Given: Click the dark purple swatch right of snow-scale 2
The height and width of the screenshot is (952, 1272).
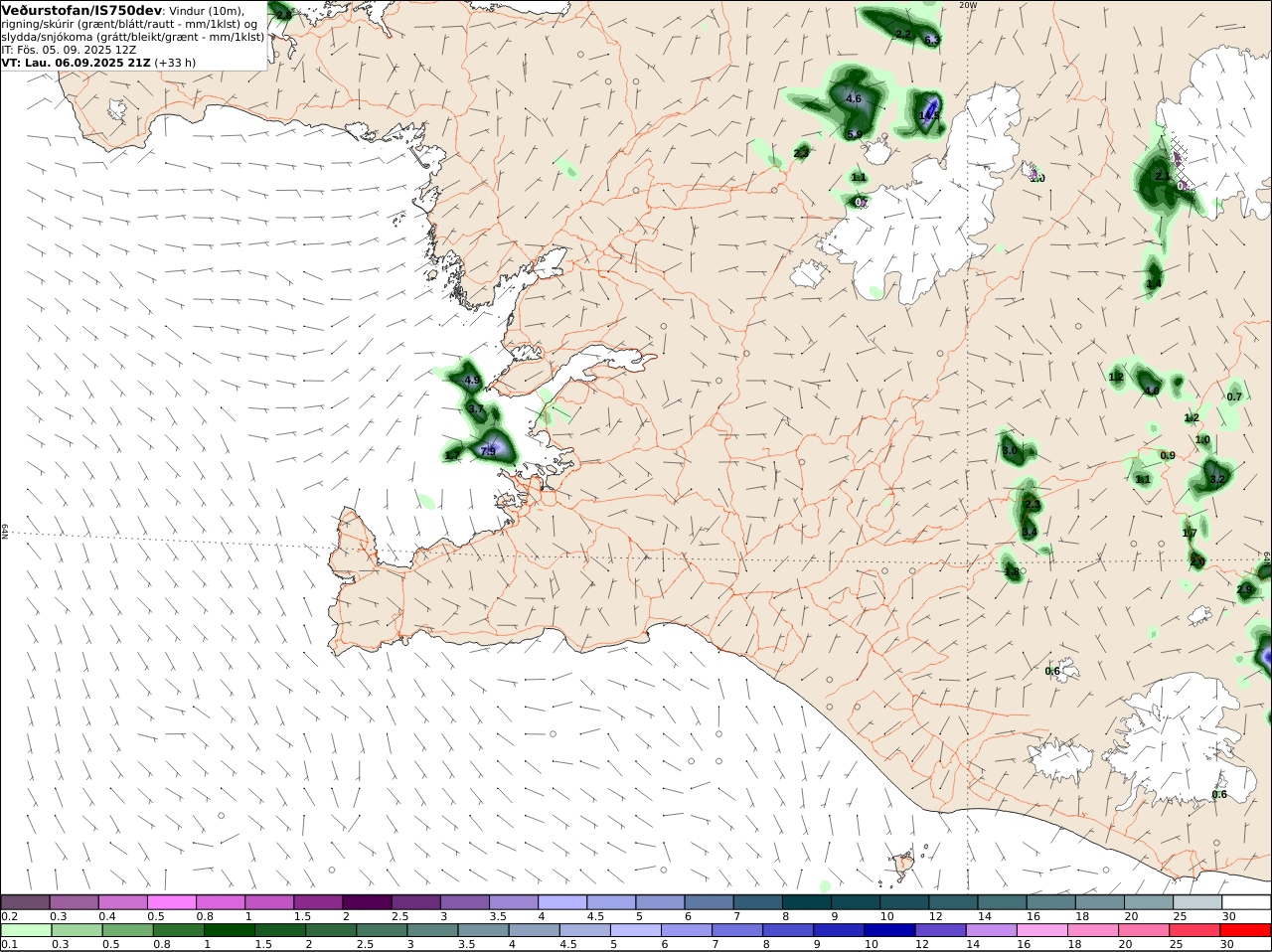Looking at the screenshot, I should point(368,901).
